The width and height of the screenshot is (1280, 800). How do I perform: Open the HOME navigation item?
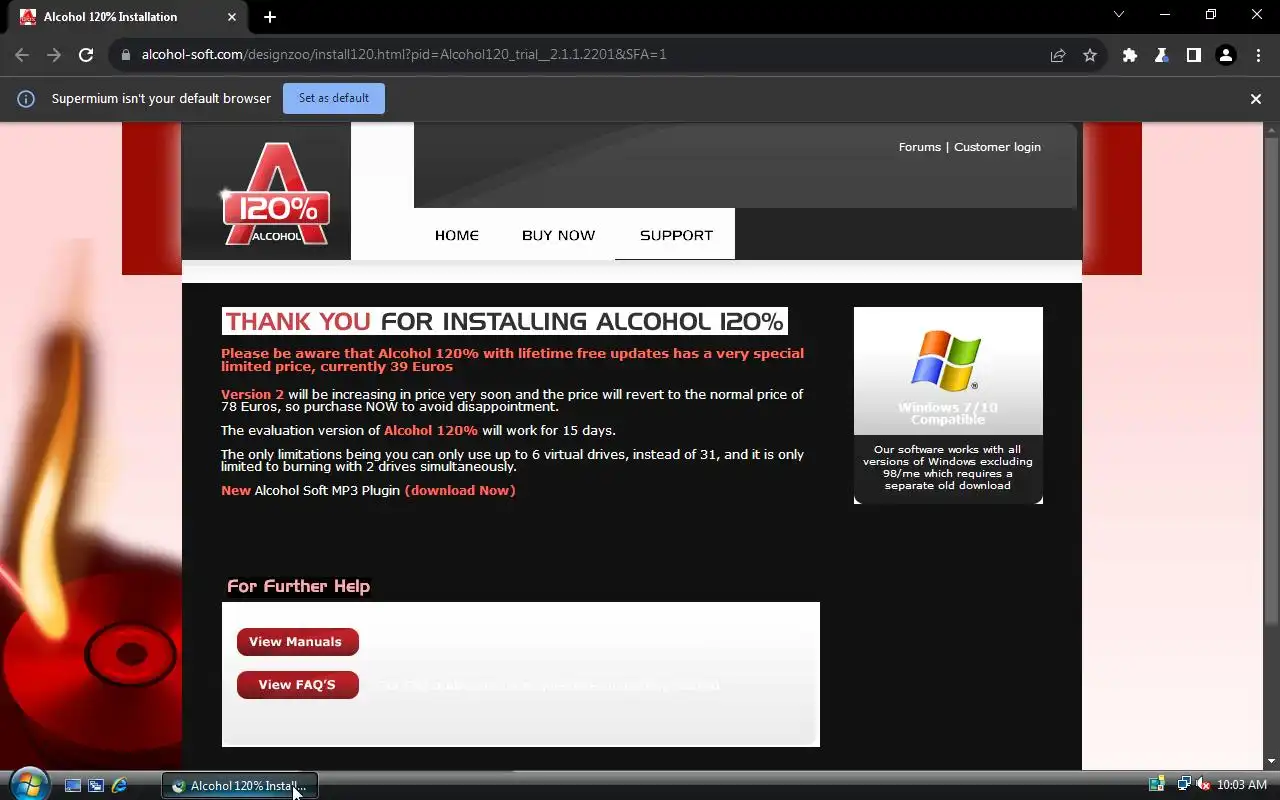[457, 235]
